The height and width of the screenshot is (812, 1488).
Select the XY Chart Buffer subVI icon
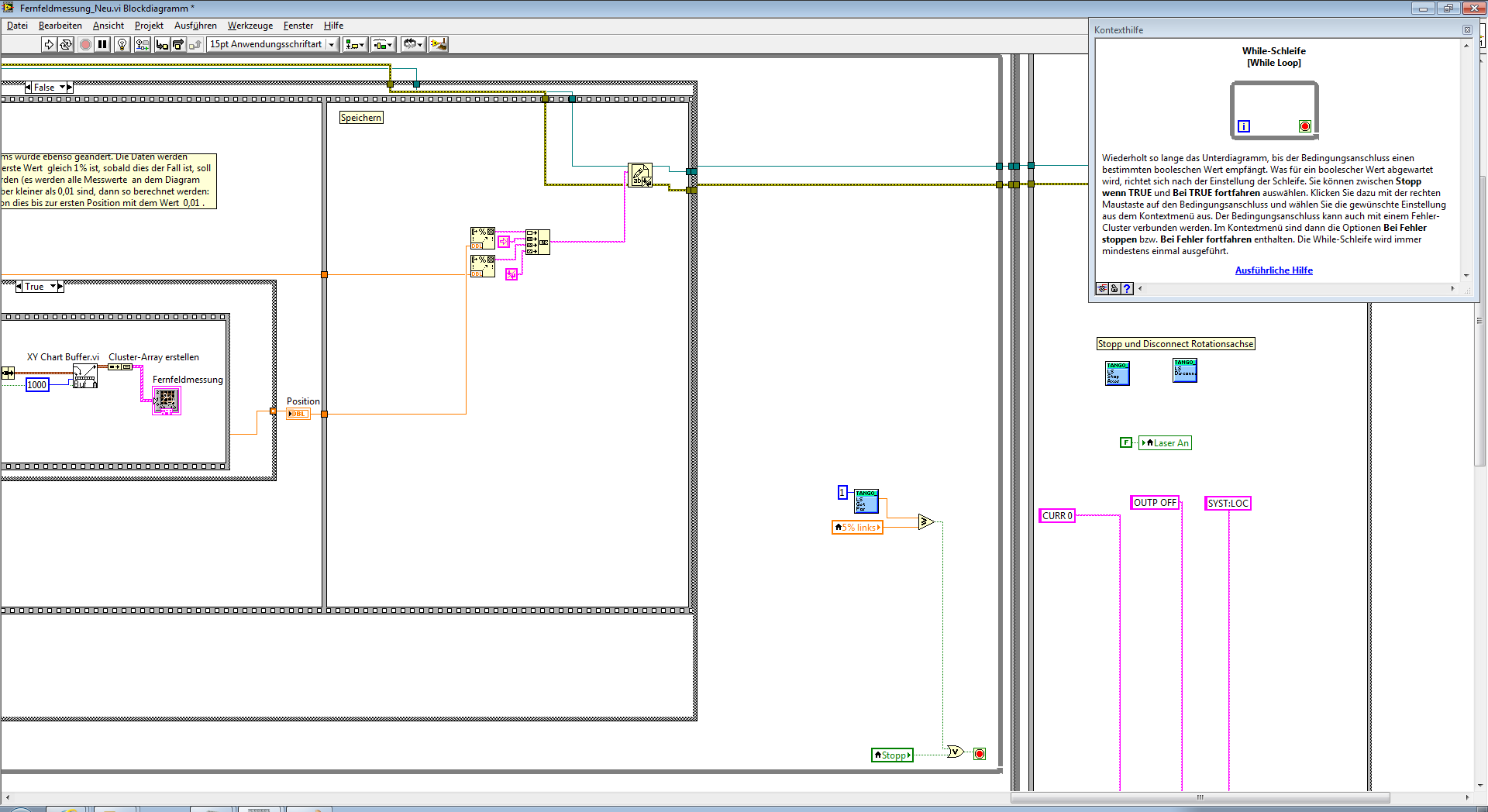[85, 376]
